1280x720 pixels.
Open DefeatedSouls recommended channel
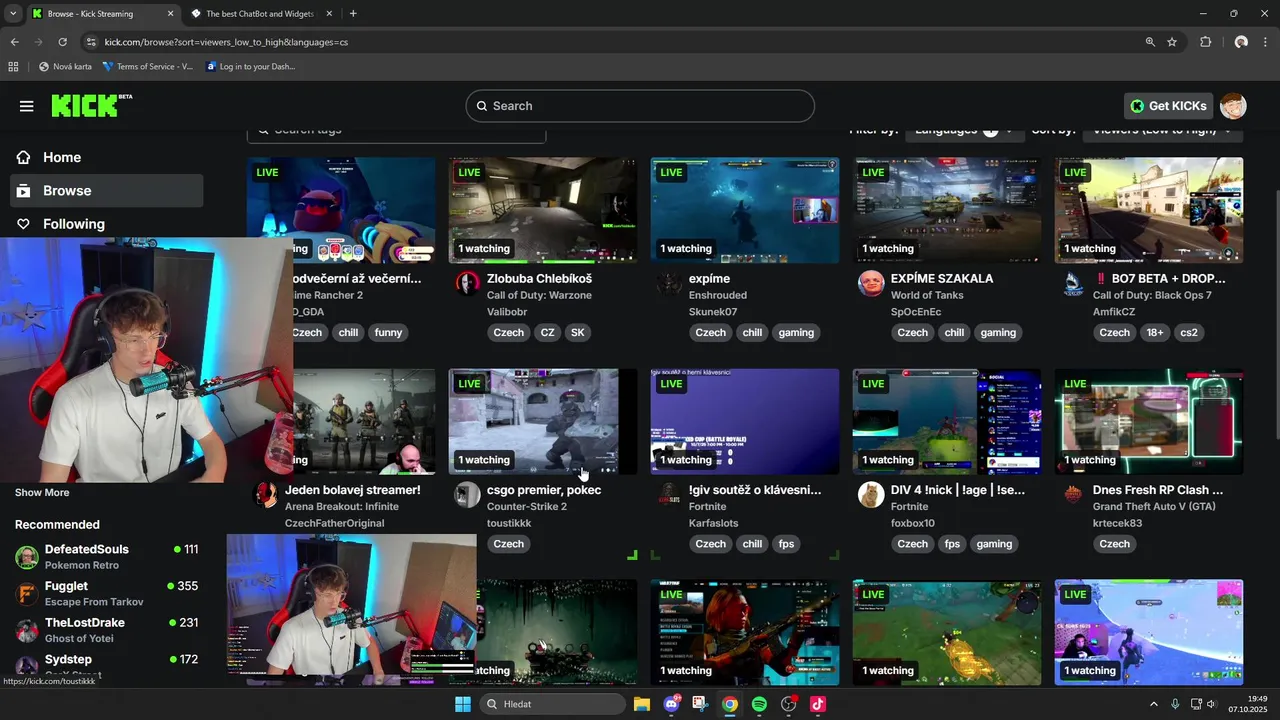coord(106,557)
